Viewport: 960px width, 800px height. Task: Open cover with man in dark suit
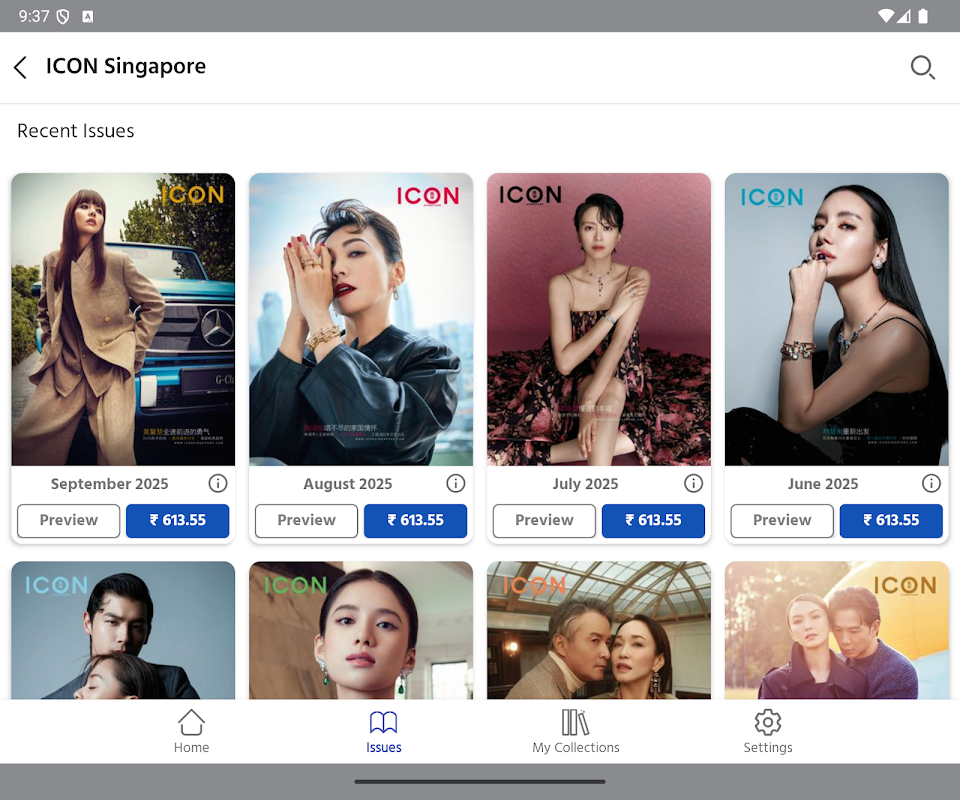tap(123, 630)
